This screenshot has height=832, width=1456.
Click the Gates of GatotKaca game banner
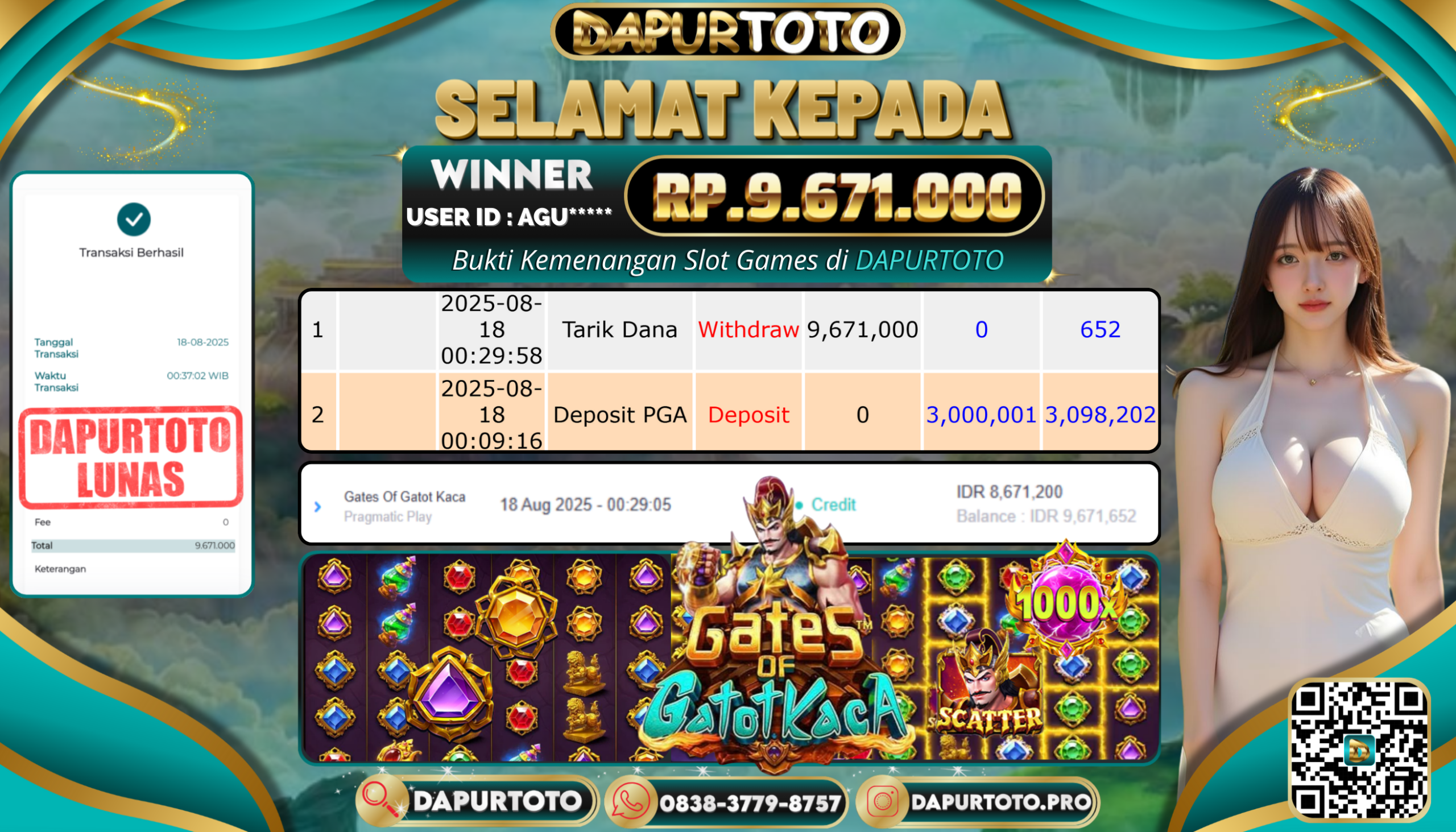click(729, 659)
